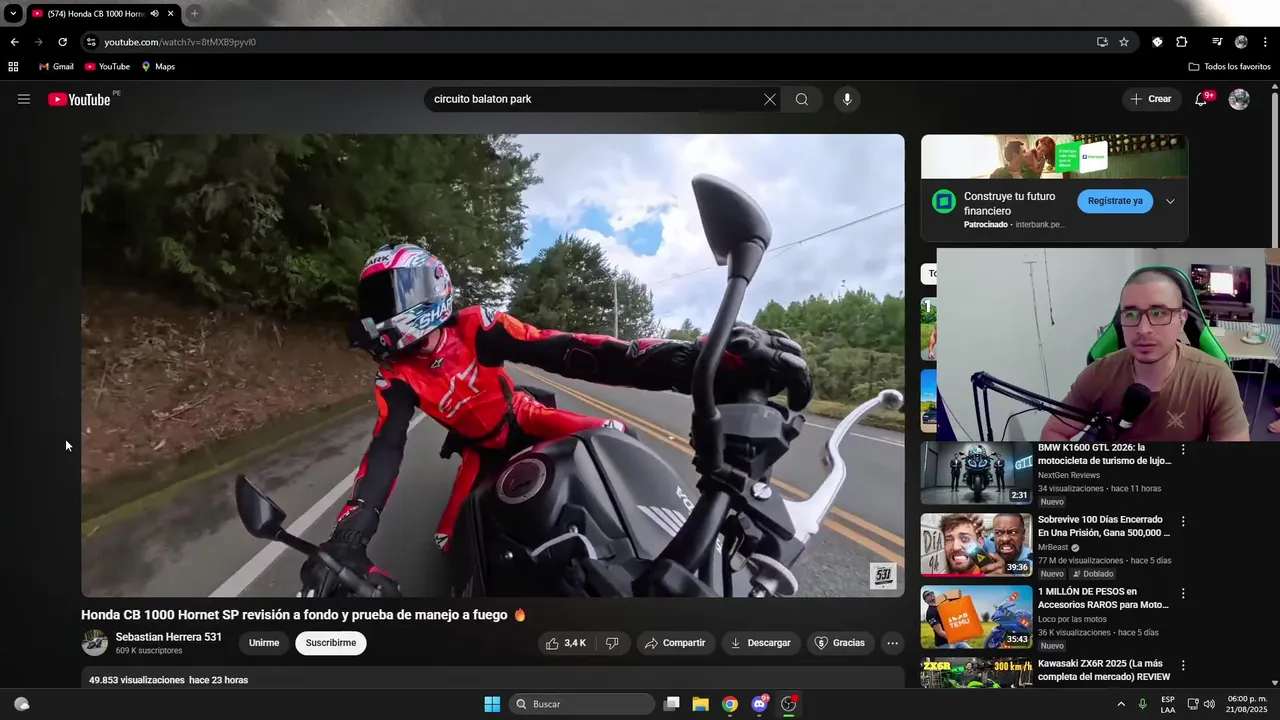The image size is (1280, 720).
Task: Mute the tab using the speaker icon
Action: point(155,14)
